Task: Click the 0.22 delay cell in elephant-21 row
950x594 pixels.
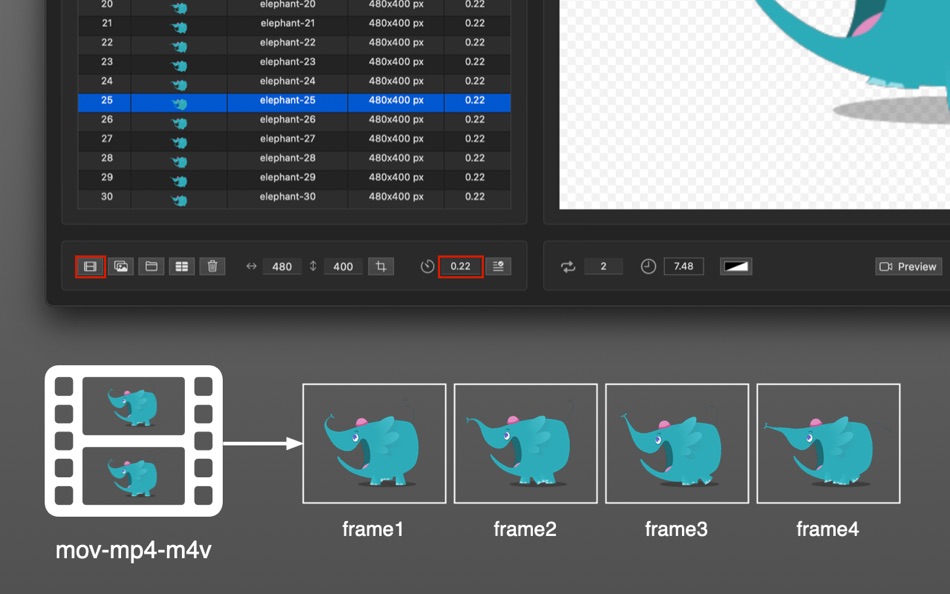Action: (x=475, y=23)
